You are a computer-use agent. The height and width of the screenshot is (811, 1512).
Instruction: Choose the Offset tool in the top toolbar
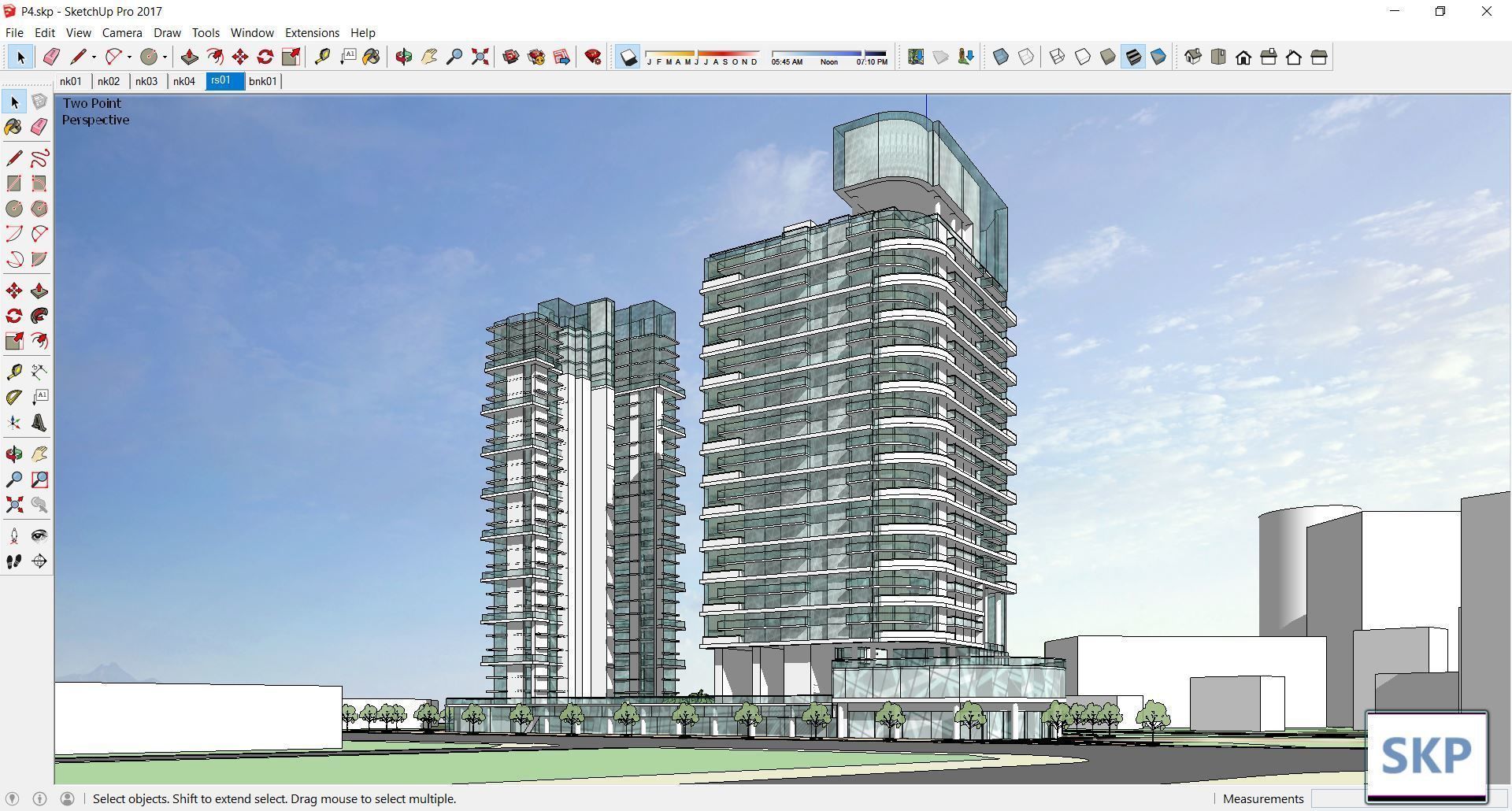214,57
